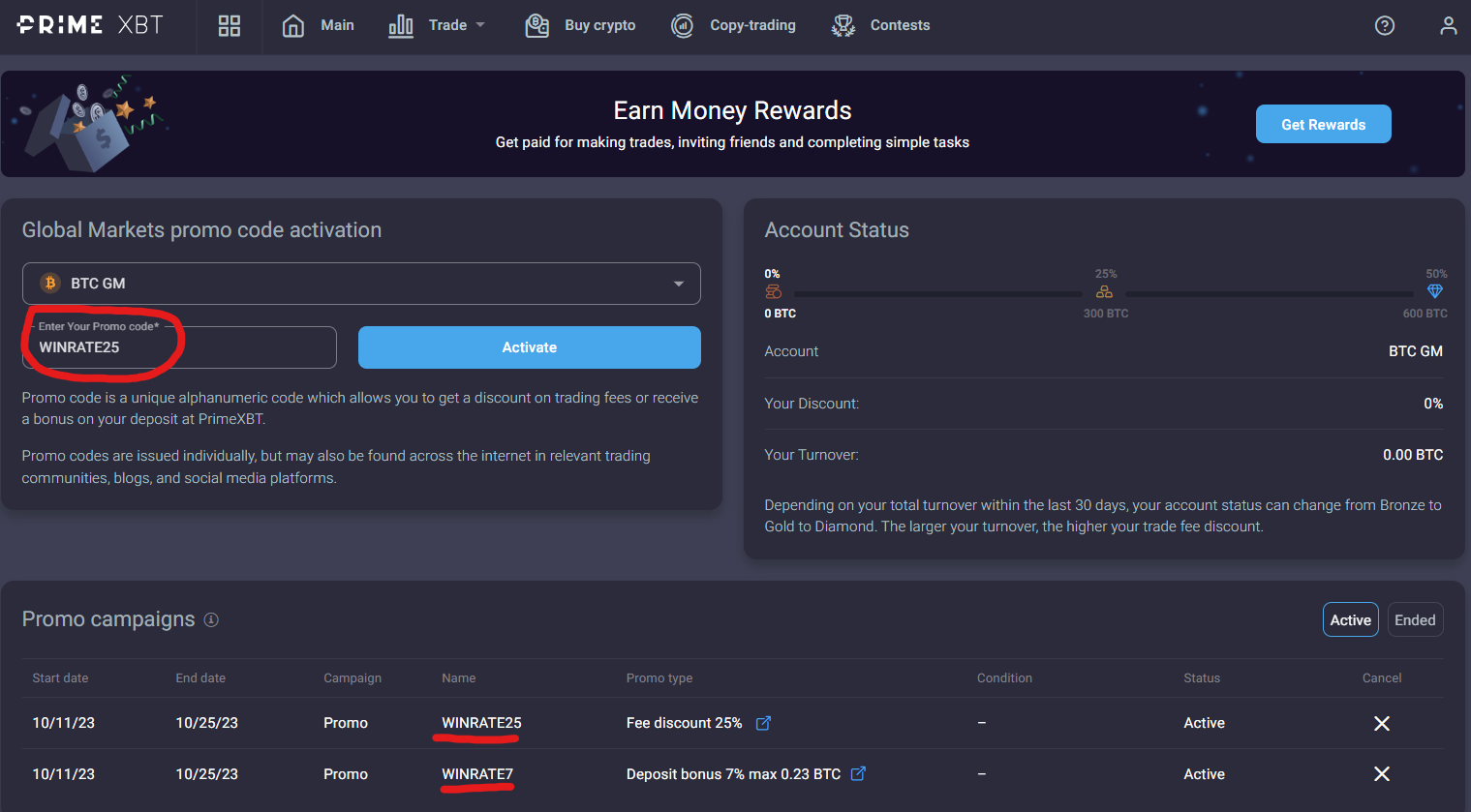Click the Bitcoin icon in account selector

pos(50,284)
